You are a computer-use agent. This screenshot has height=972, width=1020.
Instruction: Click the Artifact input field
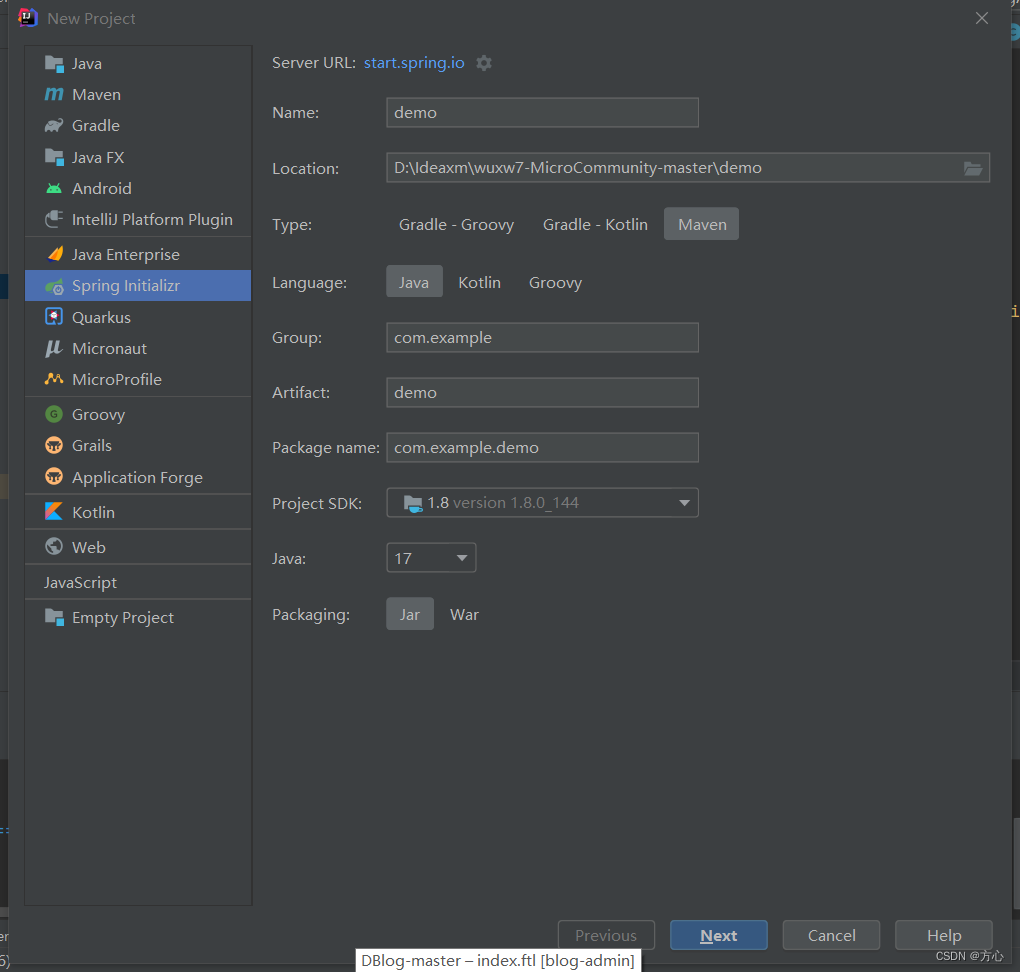pyautogui.click(x=543, y=392)
